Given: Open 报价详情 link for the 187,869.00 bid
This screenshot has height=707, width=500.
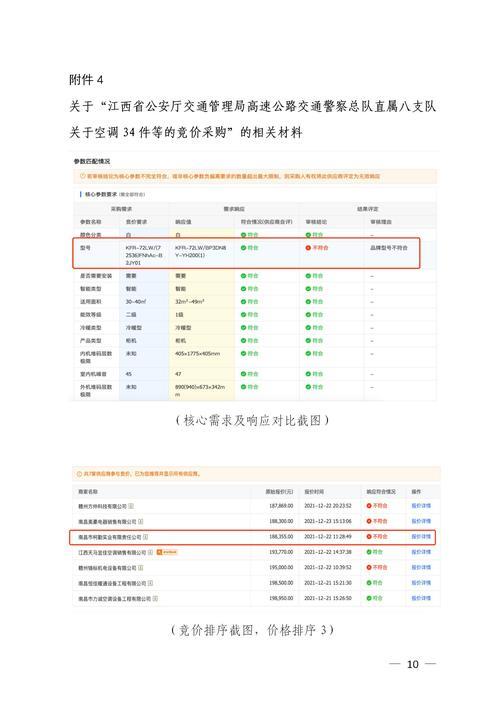Looking at the screenshot, I should [x=421, y=506].
